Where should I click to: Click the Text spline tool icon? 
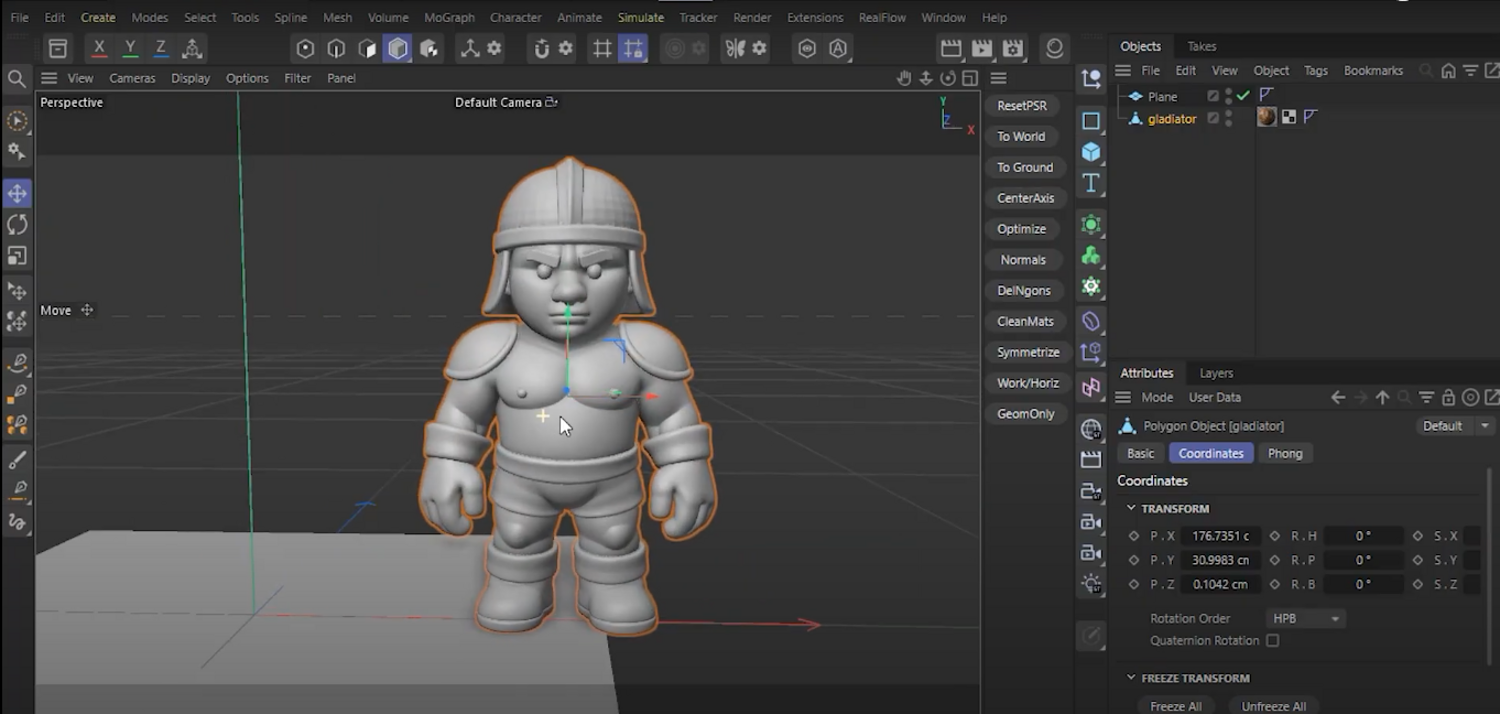click(1091, 183)
